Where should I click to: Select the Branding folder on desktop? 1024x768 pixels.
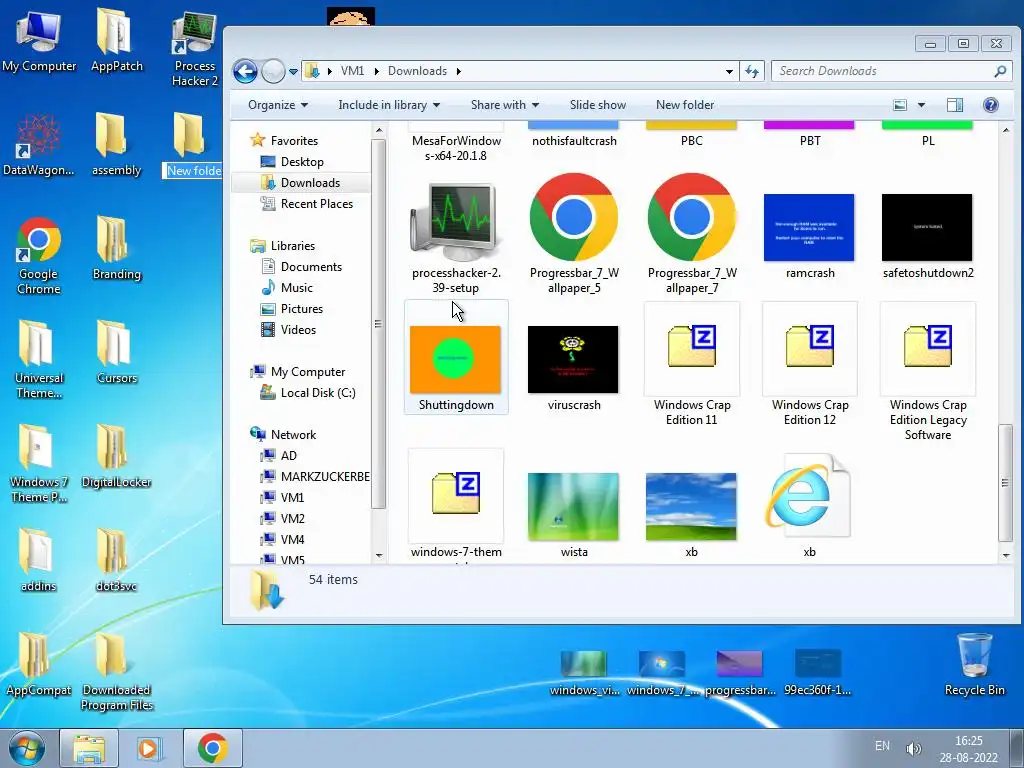(116, 249)
